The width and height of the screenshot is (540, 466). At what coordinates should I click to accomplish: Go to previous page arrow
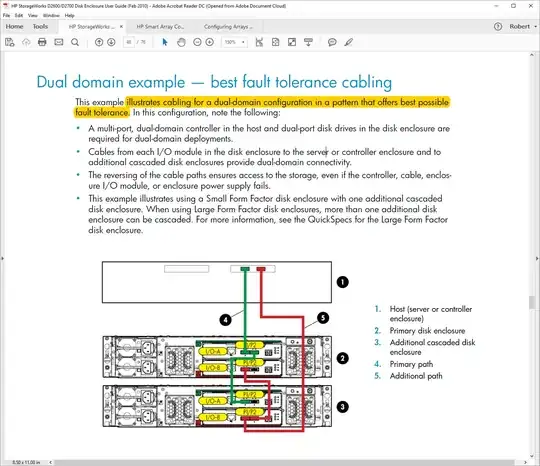coord(99,42)
